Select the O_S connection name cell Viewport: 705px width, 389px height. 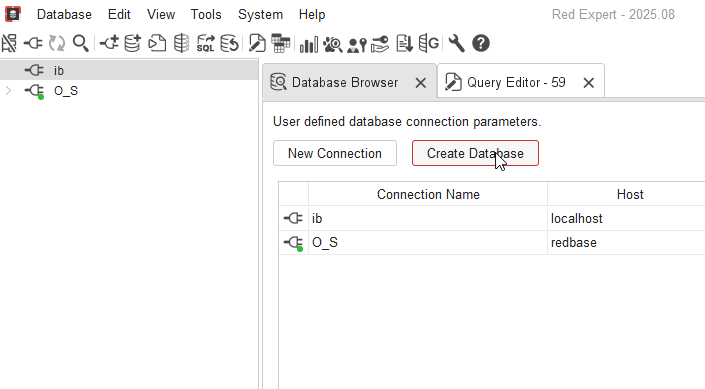tap(428, 243)
